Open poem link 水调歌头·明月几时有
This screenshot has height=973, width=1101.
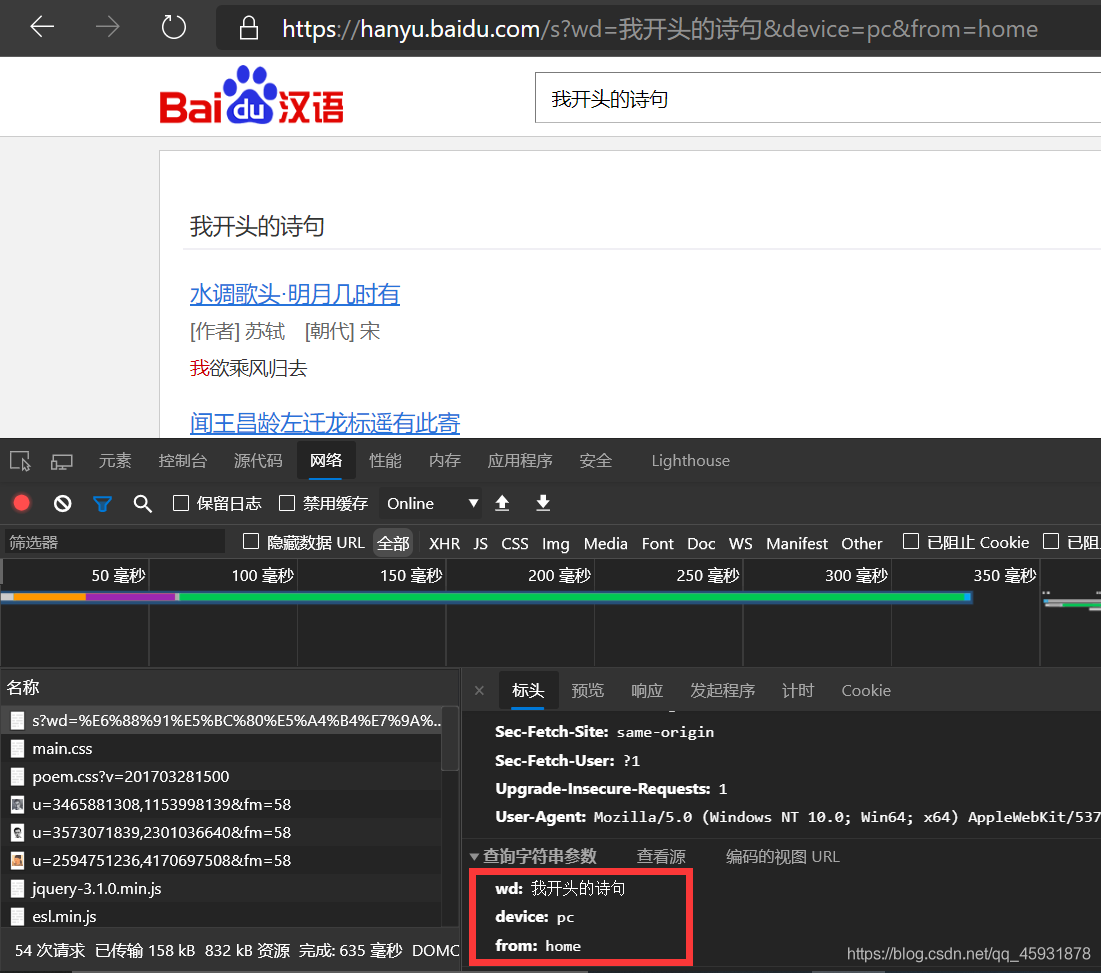coord(295,294)
